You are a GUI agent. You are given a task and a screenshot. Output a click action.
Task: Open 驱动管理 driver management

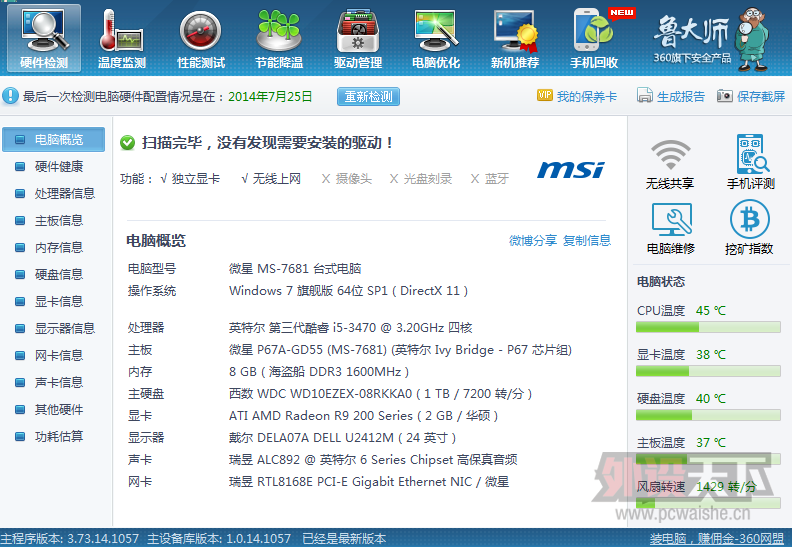[x=358, y=38]
